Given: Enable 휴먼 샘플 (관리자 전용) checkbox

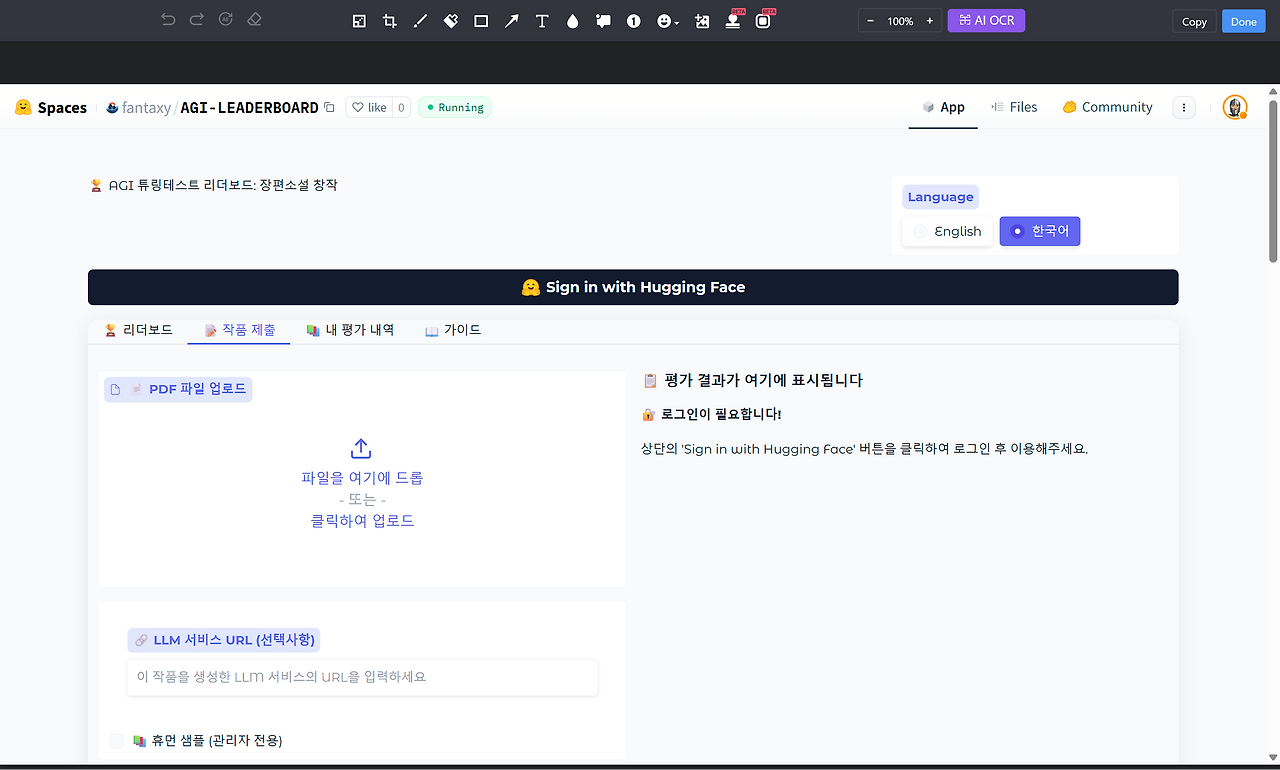Looking at the screenshot, I should tap(117, 740).
